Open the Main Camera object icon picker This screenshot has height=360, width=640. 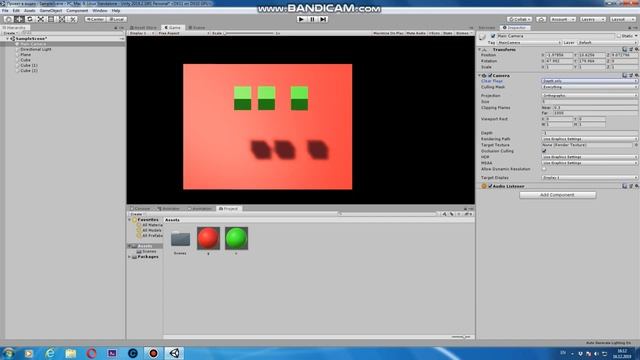pyautogui.click(x=482, y=37)
